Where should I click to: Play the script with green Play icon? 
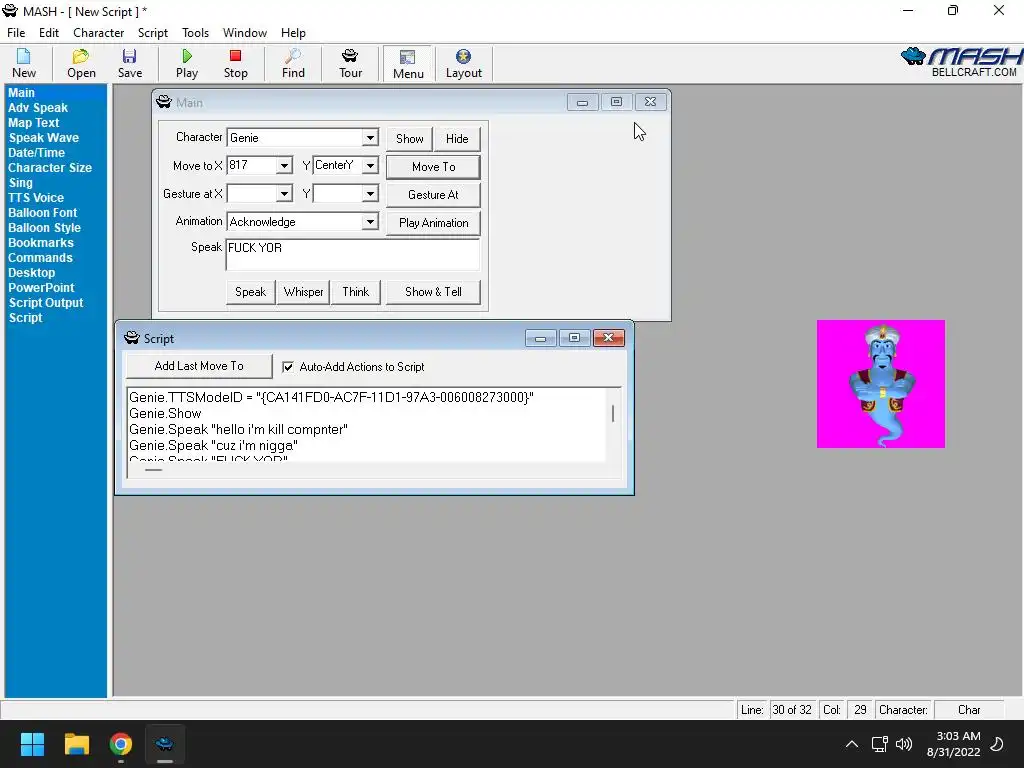click(187, 63)
